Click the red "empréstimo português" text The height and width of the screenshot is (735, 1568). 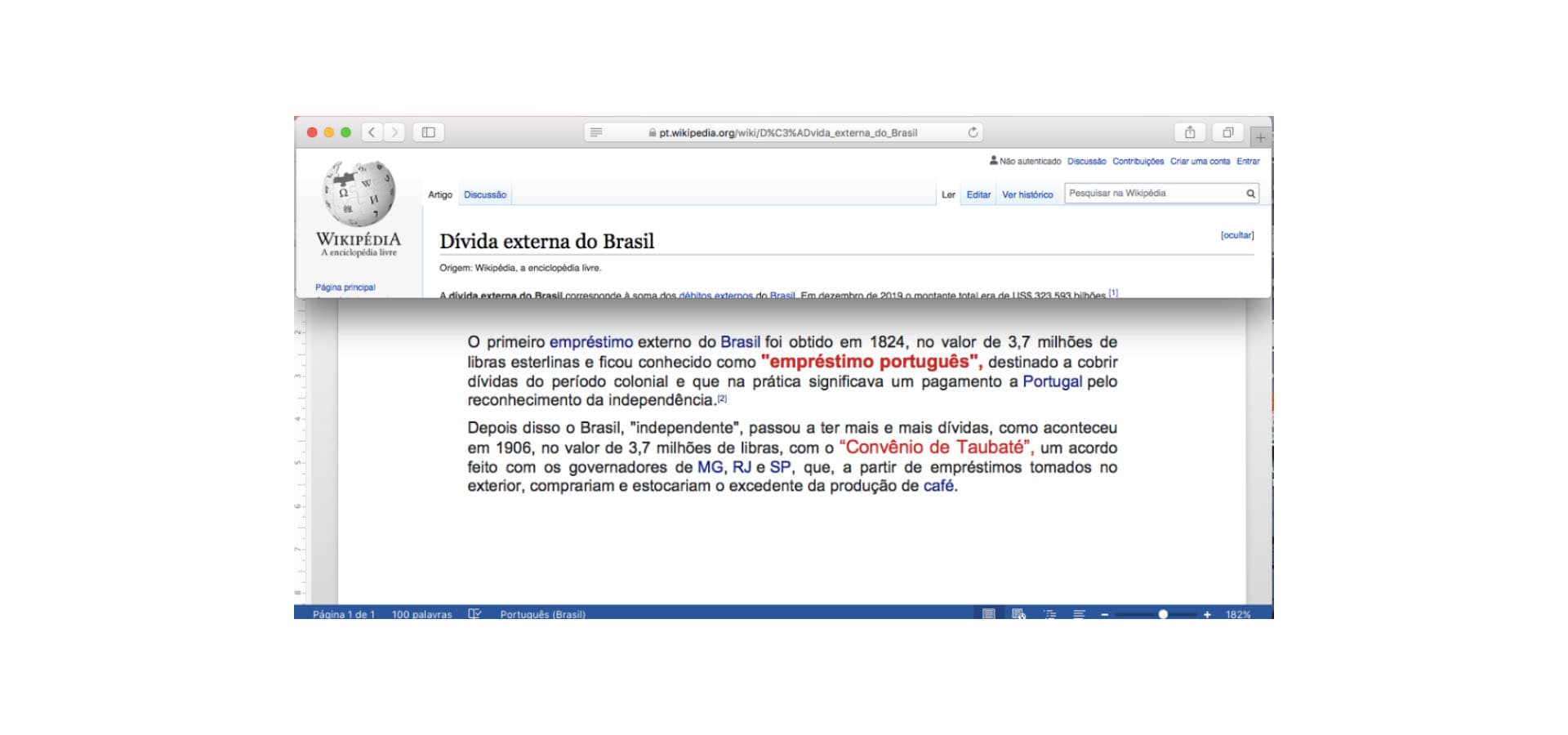[871, 362]
